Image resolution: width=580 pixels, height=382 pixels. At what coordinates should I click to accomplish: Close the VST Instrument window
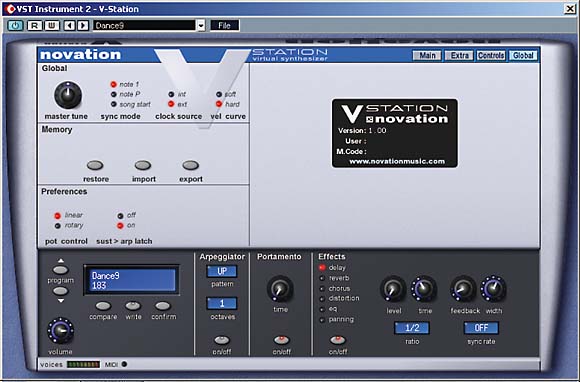[570, 9]
